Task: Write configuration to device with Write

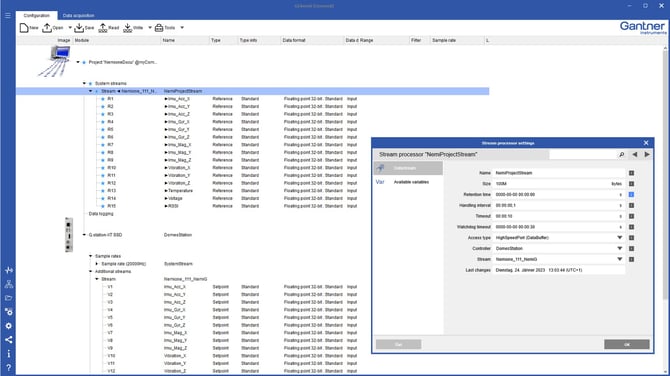Action: click(133, 28)
